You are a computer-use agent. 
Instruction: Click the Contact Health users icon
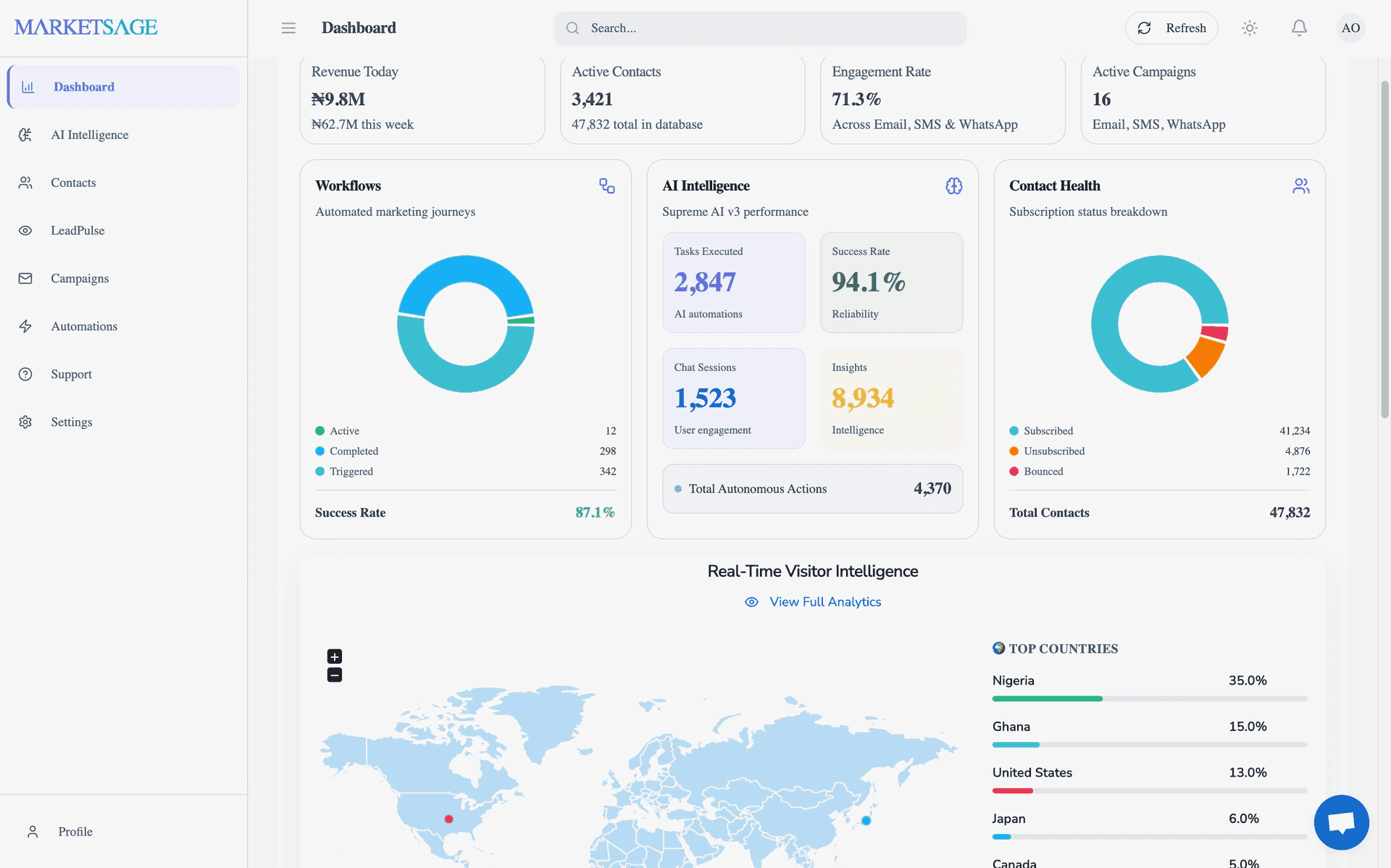(1301, 186)
